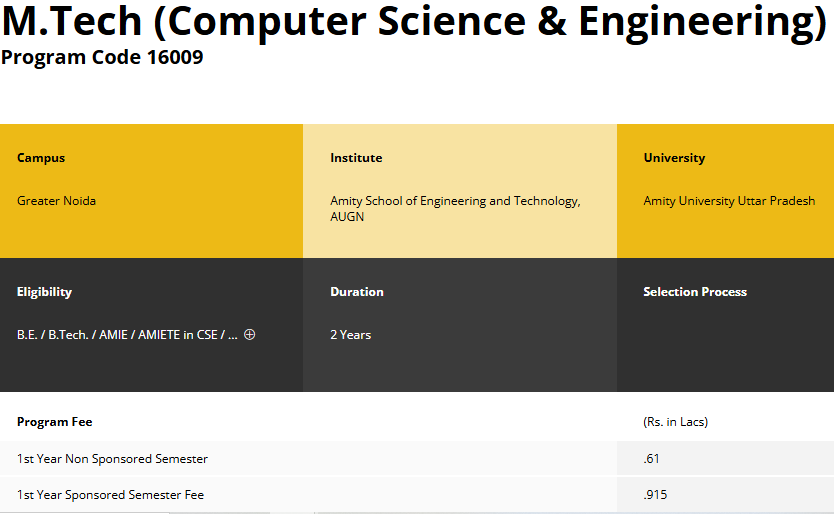Expand the Eligibility details plus icon
The height and width of the screenshot is (514, 834).
click(x=249, y=335)
